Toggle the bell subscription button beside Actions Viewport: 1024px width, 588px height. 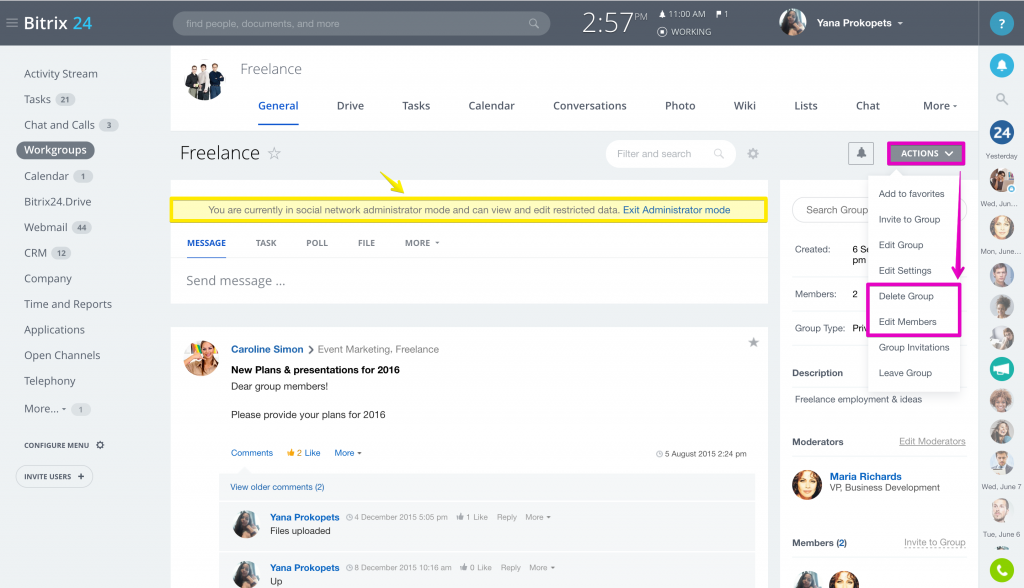pos(861,154)
